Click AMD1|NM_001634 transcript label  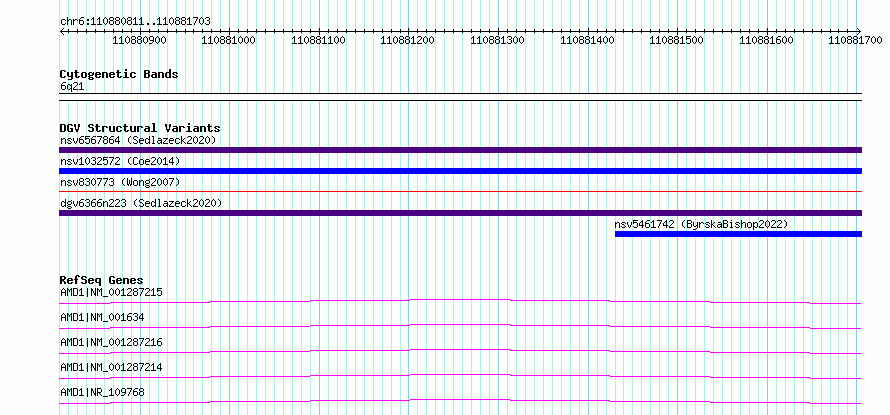pyautogui.click(x=102, y=317)
